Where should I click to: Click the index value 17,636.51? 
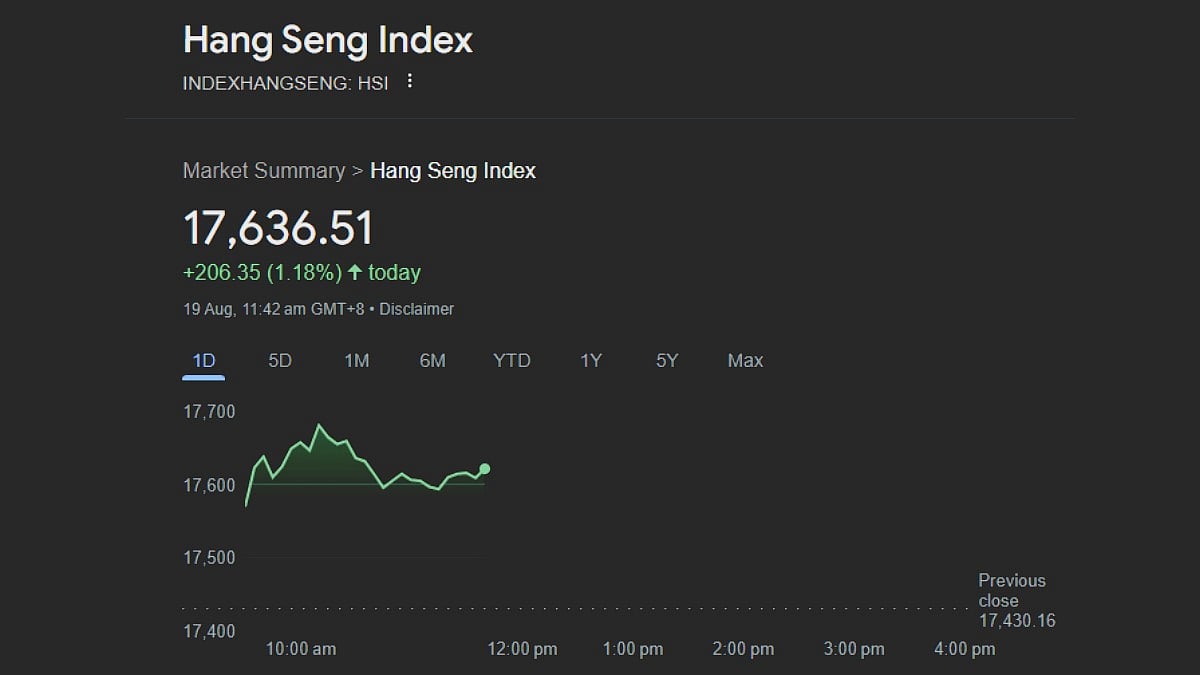pos(278,228)
